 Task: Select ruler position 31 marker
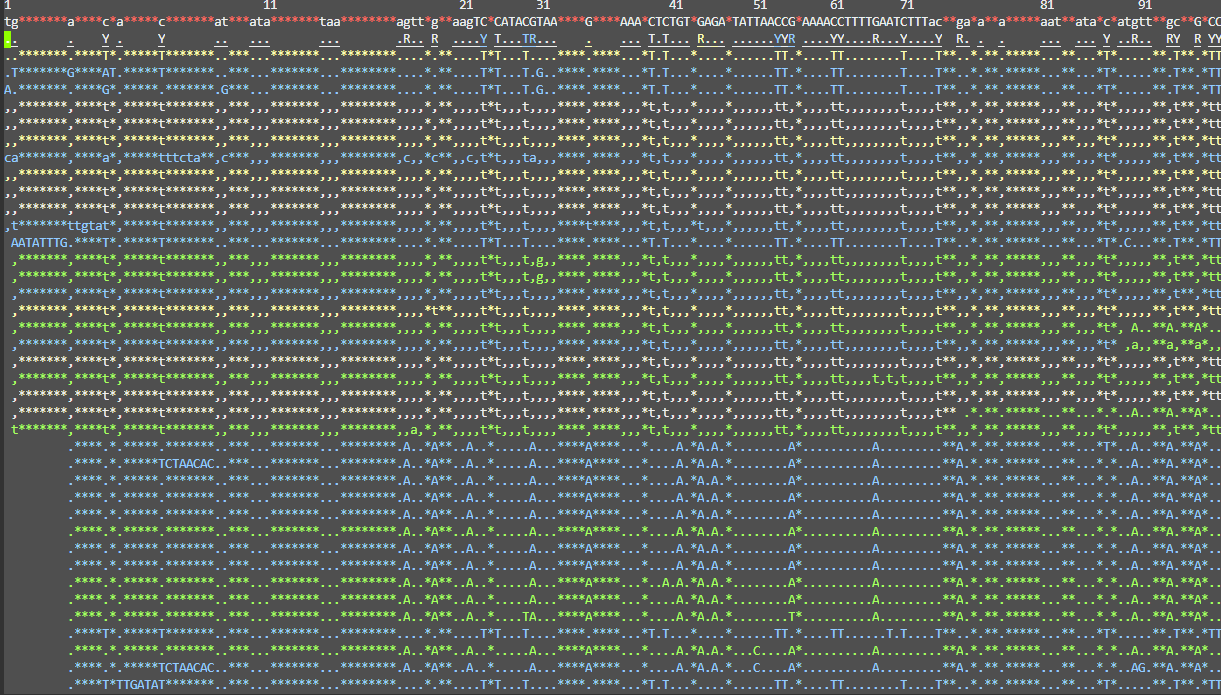[543, 5]
